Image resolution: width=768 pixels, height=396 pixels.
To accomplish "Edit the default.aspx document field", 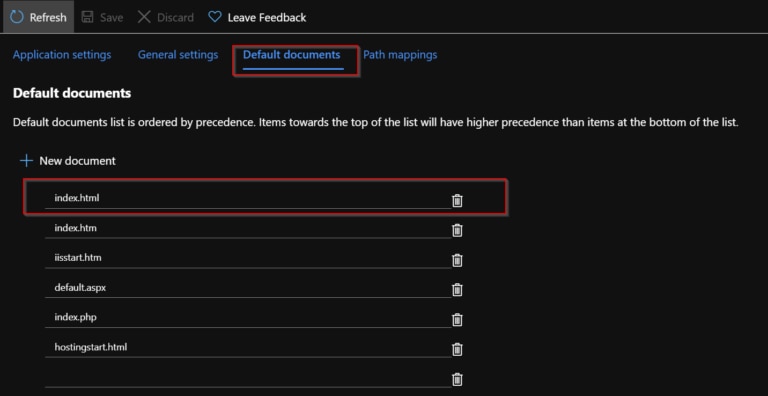I will [x=248, y=288].
